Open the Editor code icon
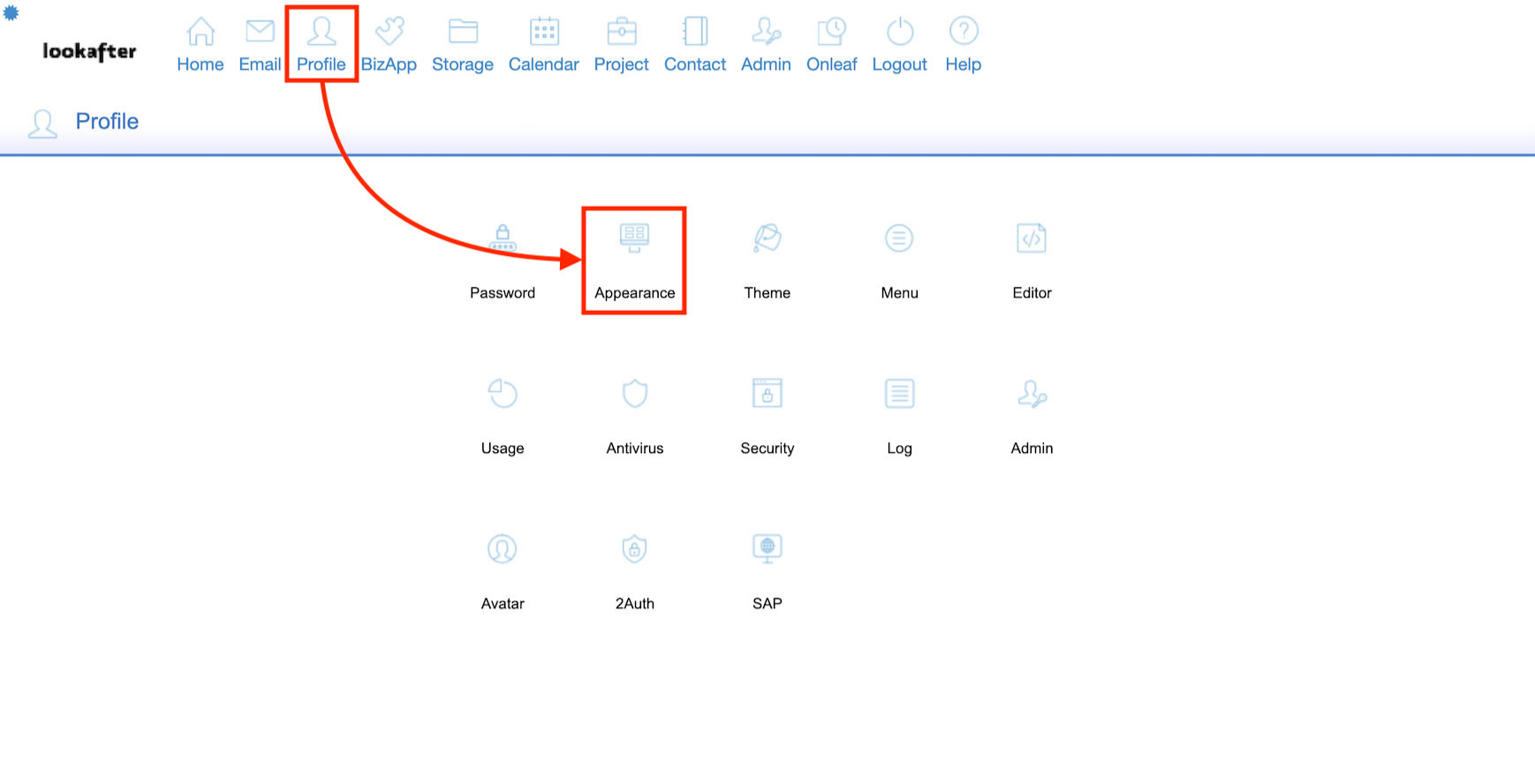The width and height of the screenshot is (1535, 784). pos(1032,238)
